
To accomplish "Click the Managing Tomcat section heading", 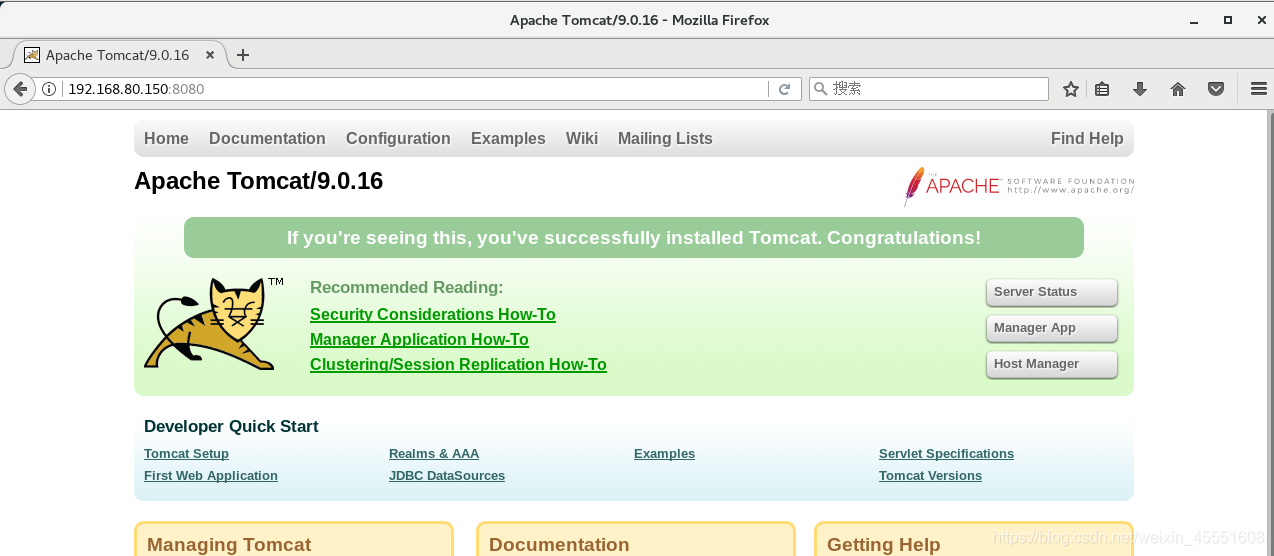I will [x=229, y=545].
